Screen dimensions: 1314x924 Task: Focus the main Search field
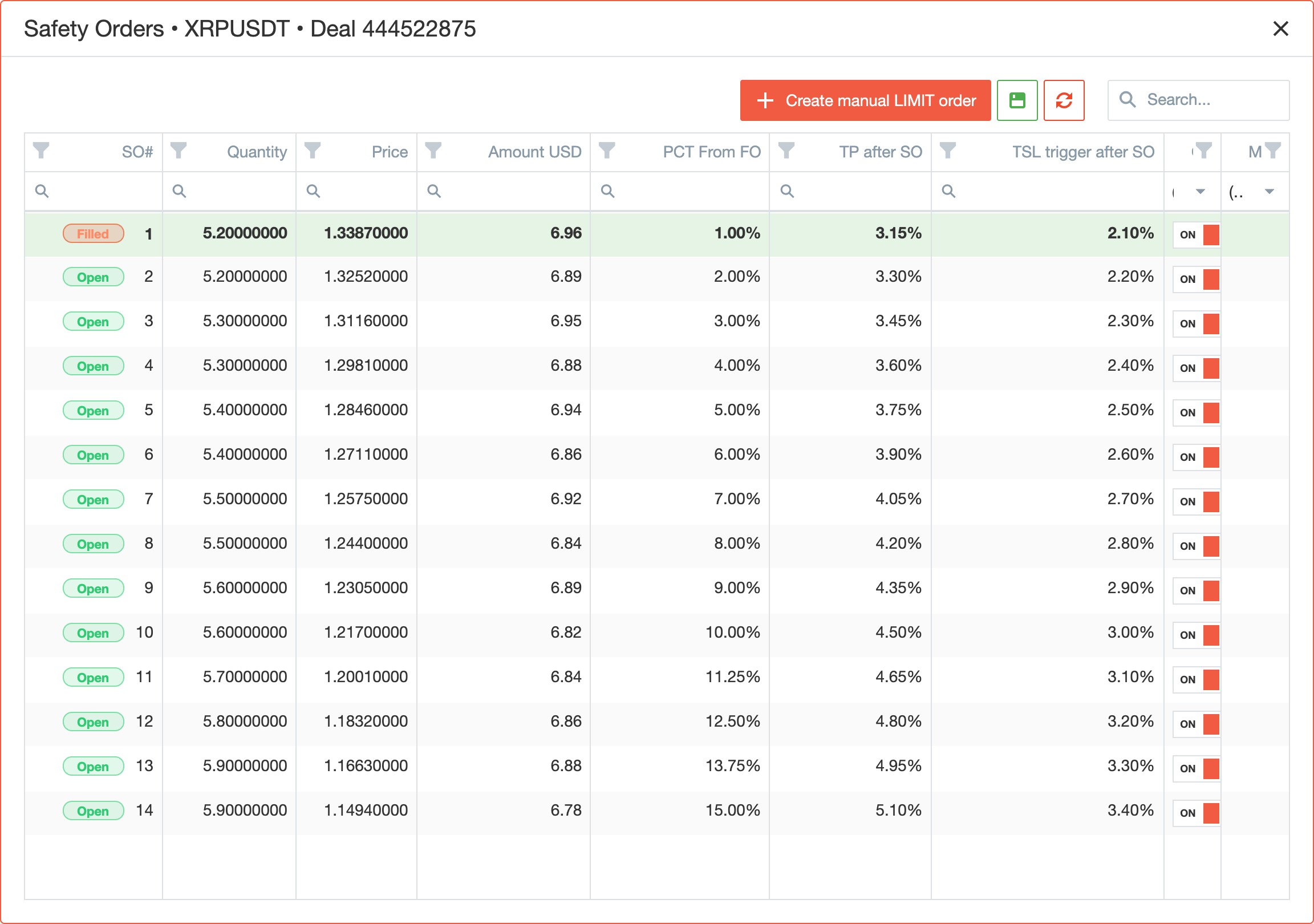tap(1198, 100)
